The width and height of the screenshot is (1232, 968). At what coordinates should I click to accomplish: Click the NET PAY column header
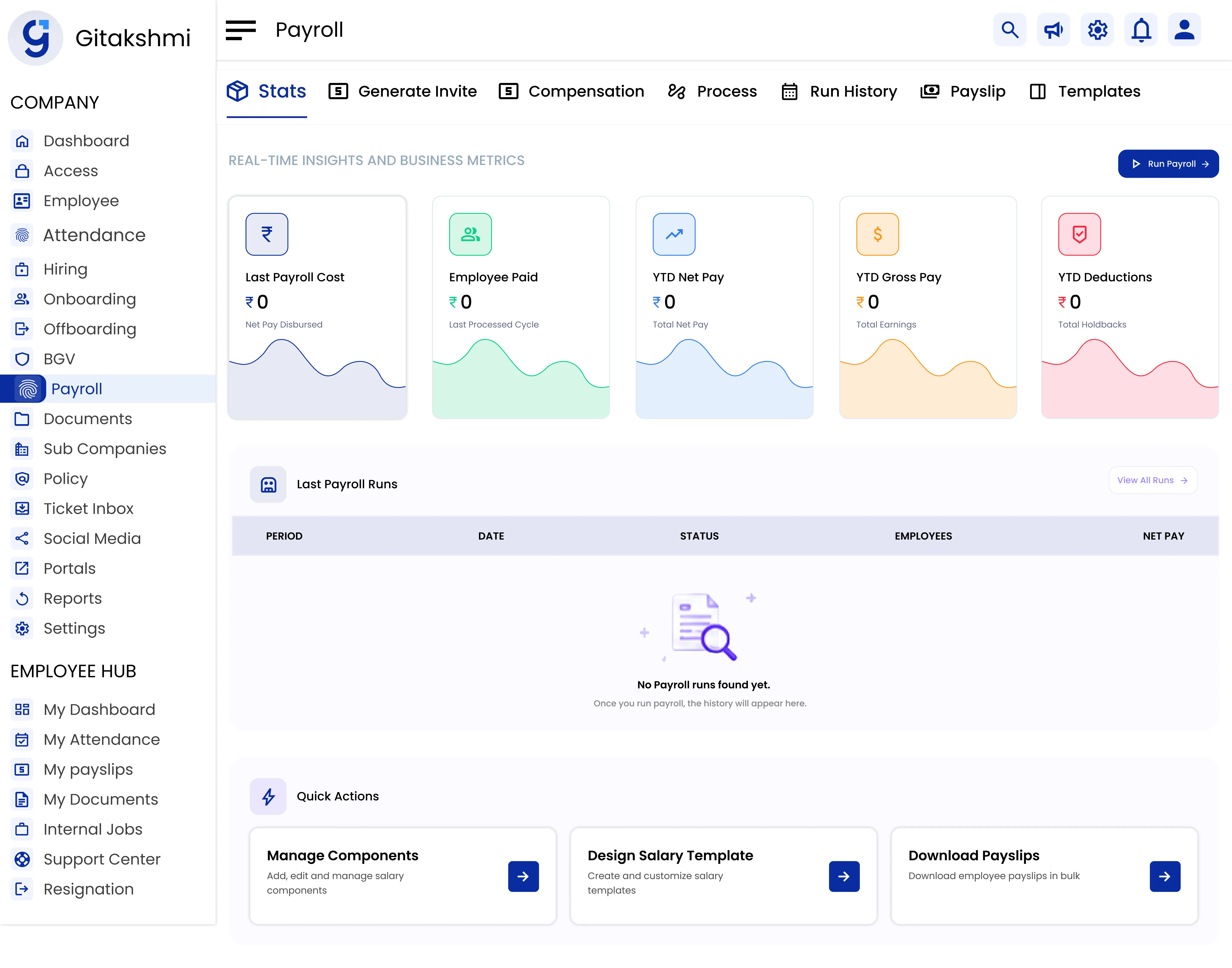pos(1163,536)
